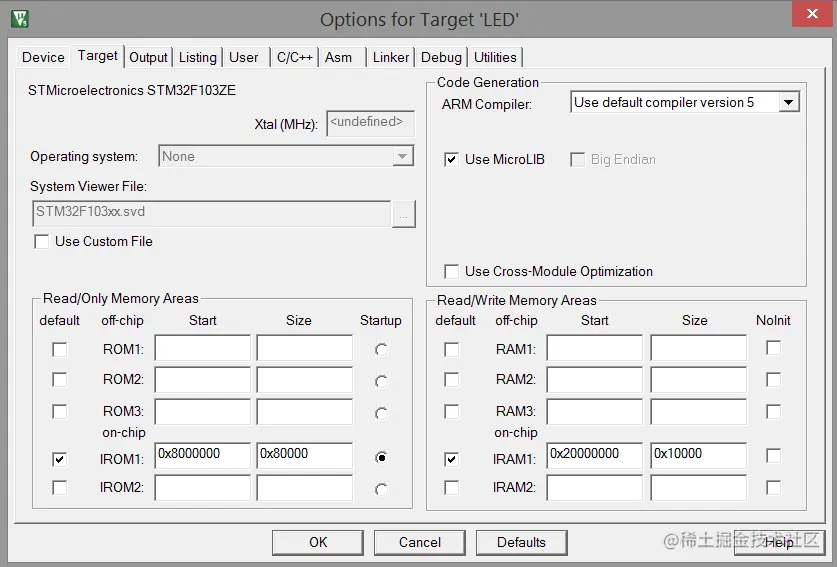The width and height of the screenshot is (837, 567).
Task: Click the IRAM2 Start field
Action: [595, 487]
